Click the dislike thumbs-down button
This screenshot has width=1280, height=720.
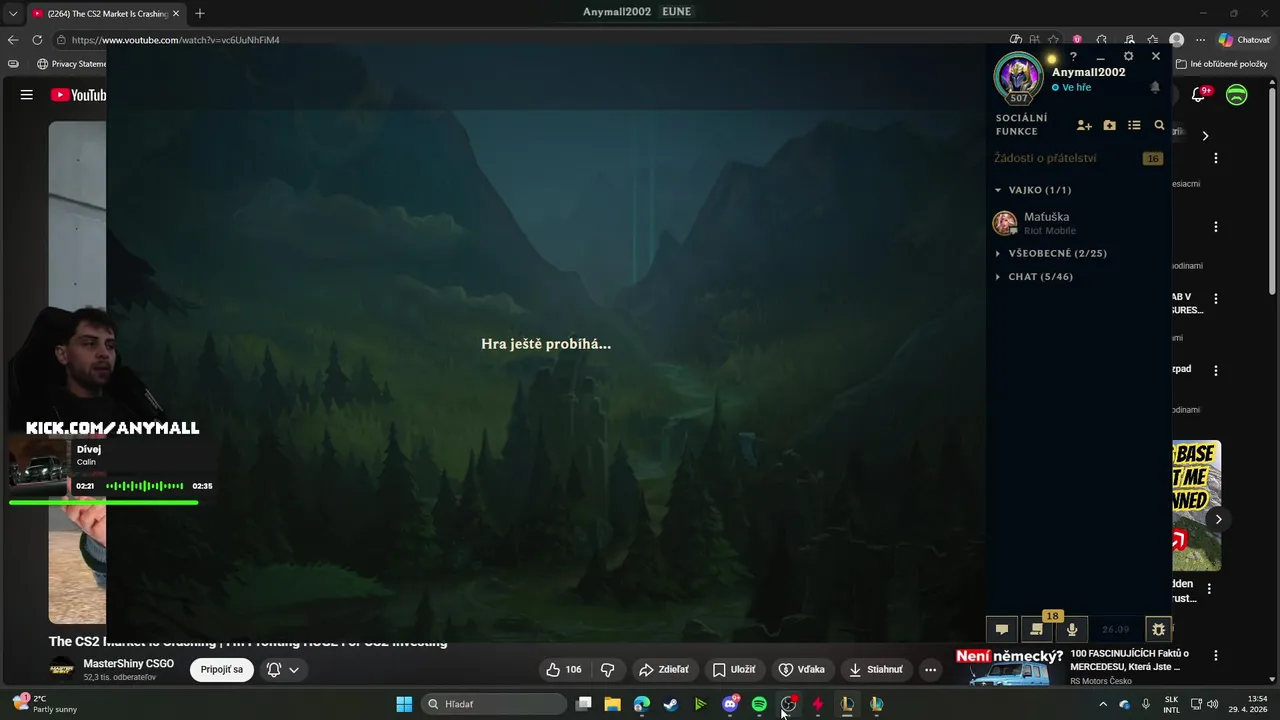click(x=607, y=669)
